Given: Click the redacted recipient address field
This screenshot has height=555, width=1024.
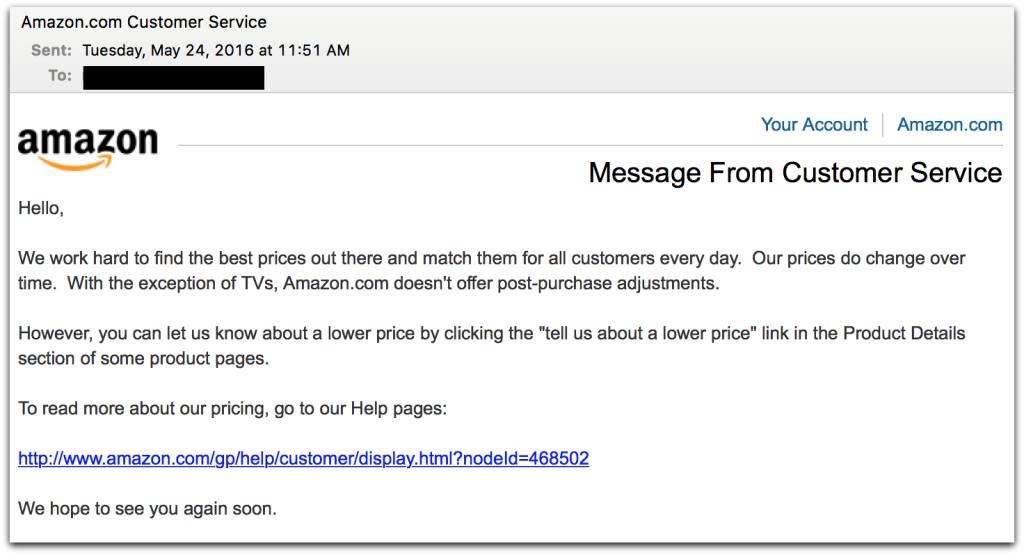Looking at the screenshot, I should coord(173,77).
